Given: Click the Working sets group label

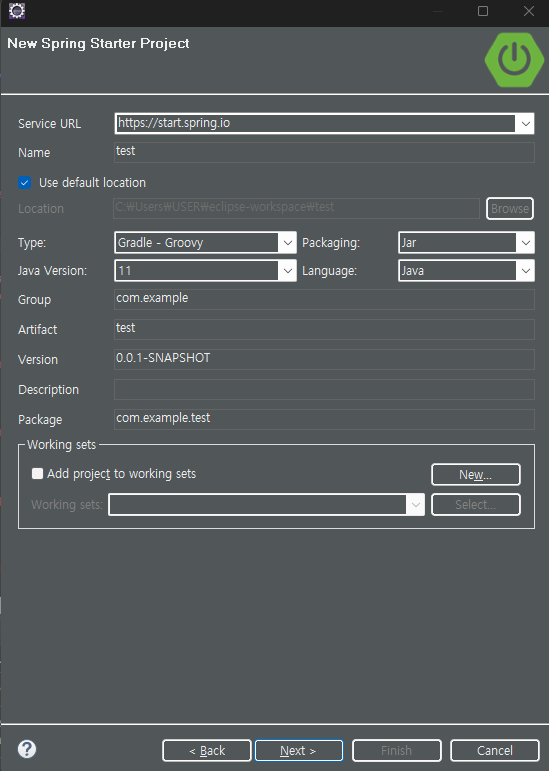Looking at the screenshot, I should [x=61, y=445].
